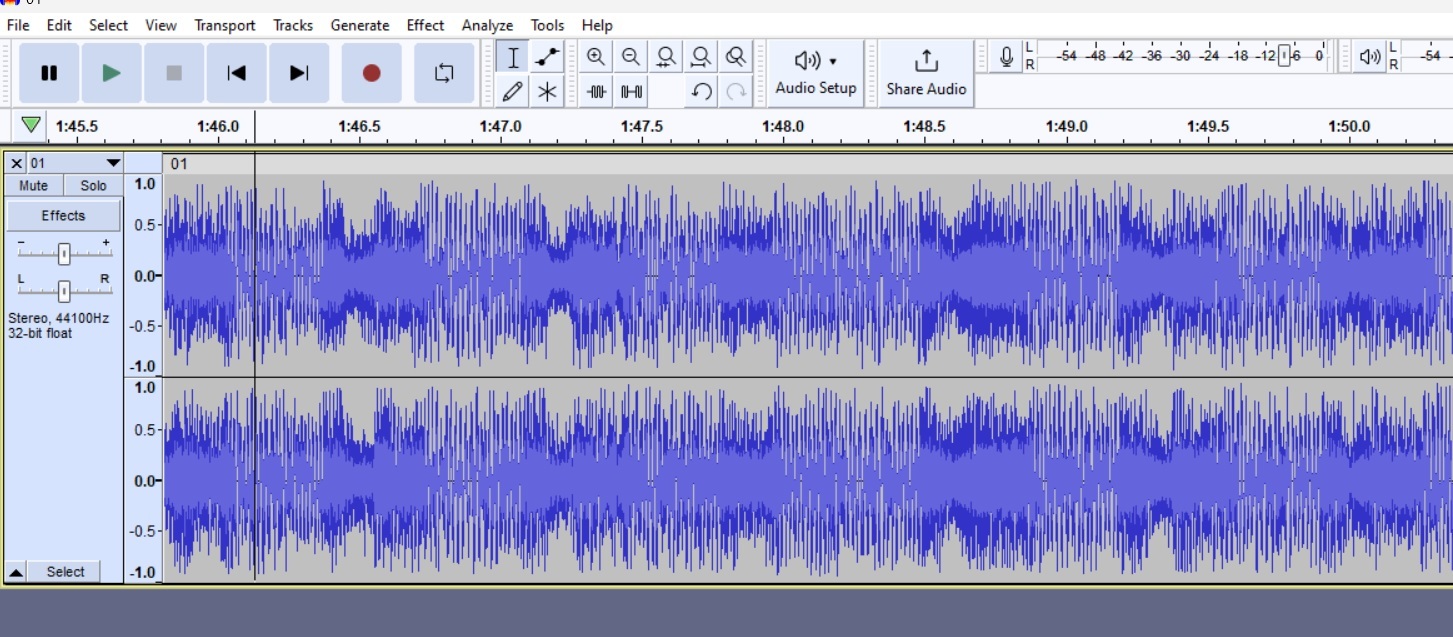
Task: Fit selection to width zoom icon
Action: click(666, 57)
